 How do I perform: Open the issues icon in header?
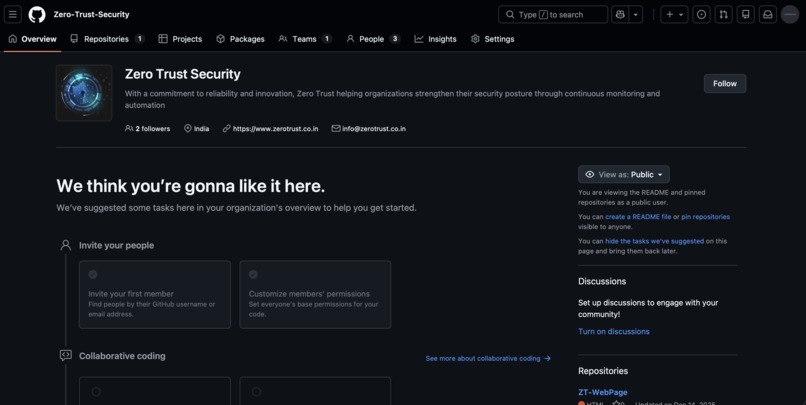click(701, 14)
